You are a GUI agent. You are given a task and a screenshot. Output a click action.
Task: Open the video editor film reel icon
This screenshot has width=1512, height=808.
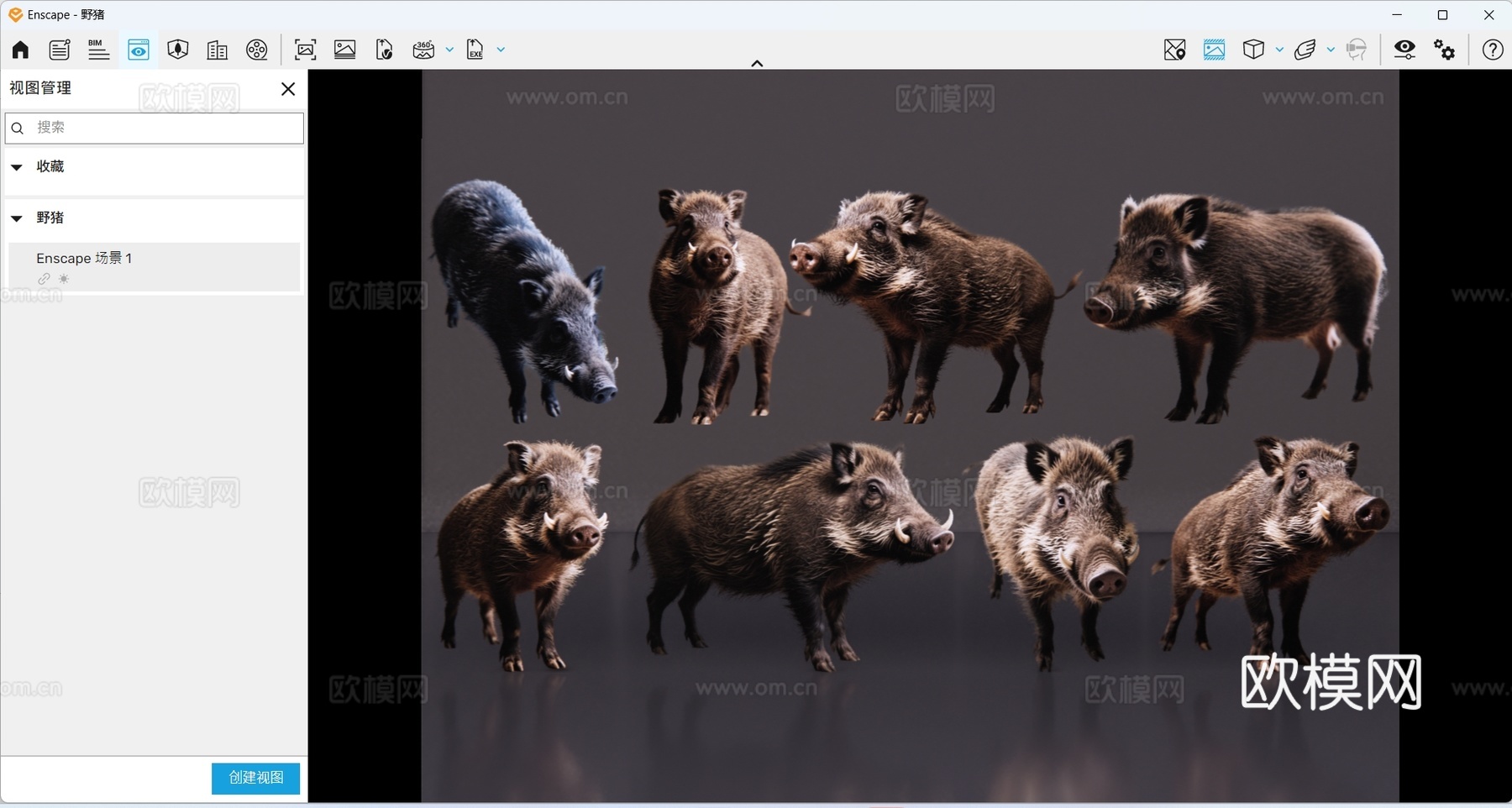257,50
